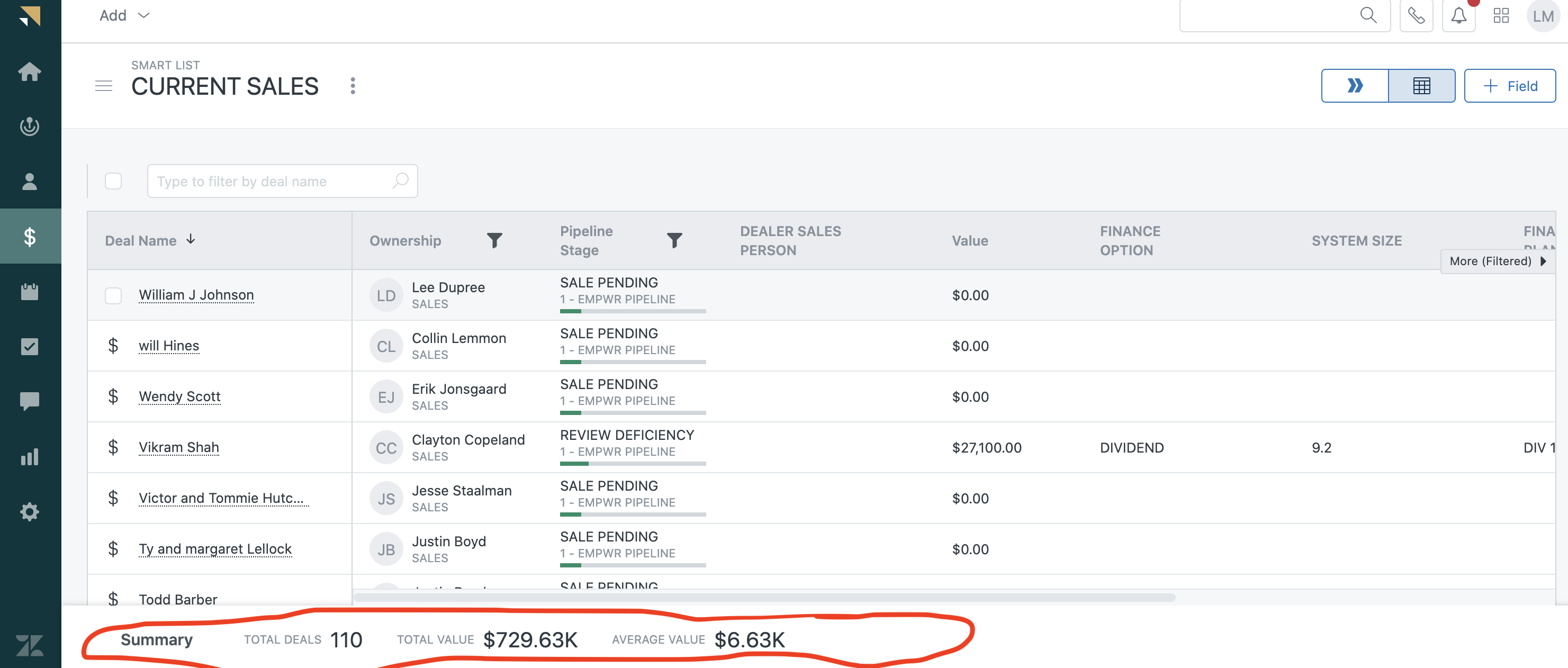The height and width of the screenshot is (668, 1568).
Task: Open the Vikram Shah deal link
Action: pos(178,447)
